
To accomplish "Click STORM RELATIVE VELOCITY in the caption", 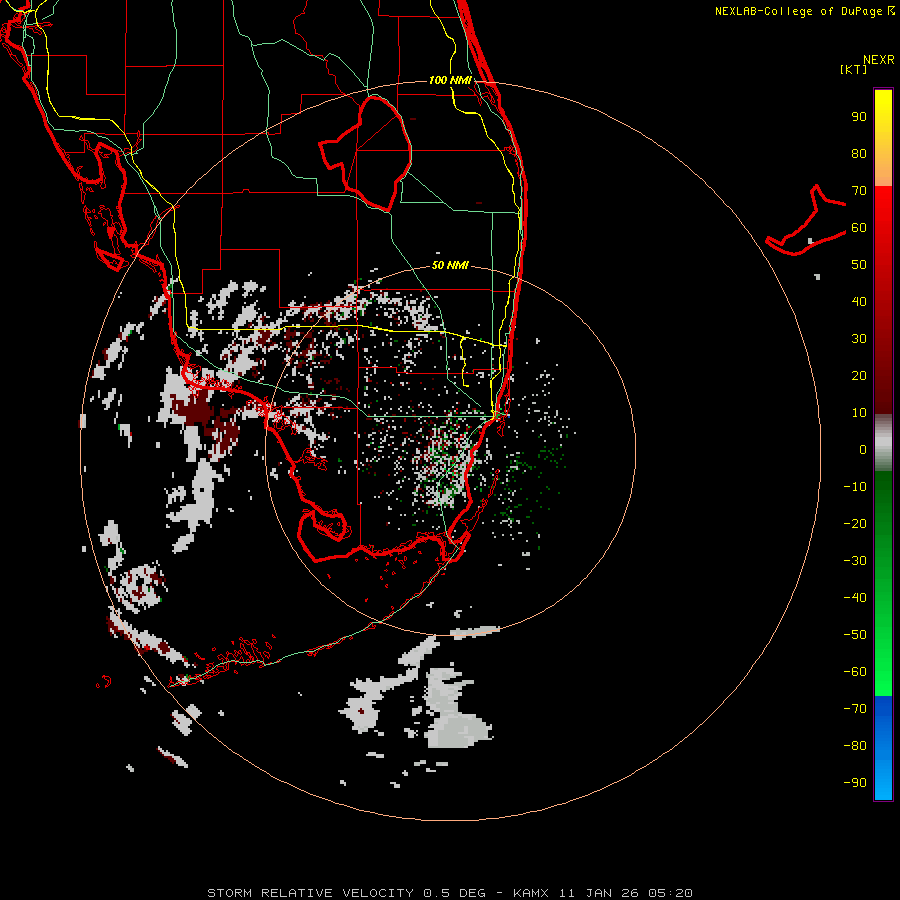I will point(310,893).
